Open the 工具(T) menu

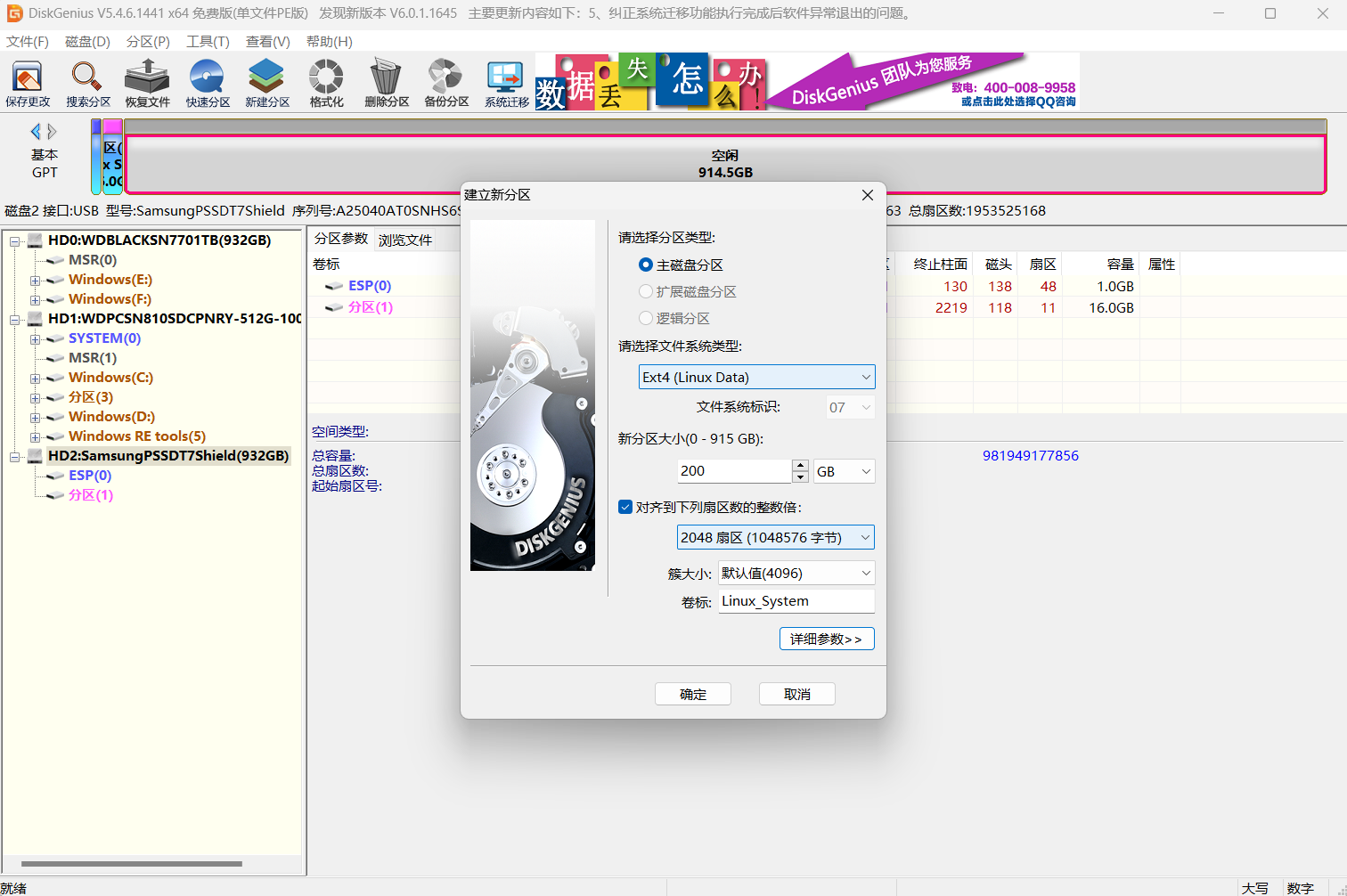(208, 41)
